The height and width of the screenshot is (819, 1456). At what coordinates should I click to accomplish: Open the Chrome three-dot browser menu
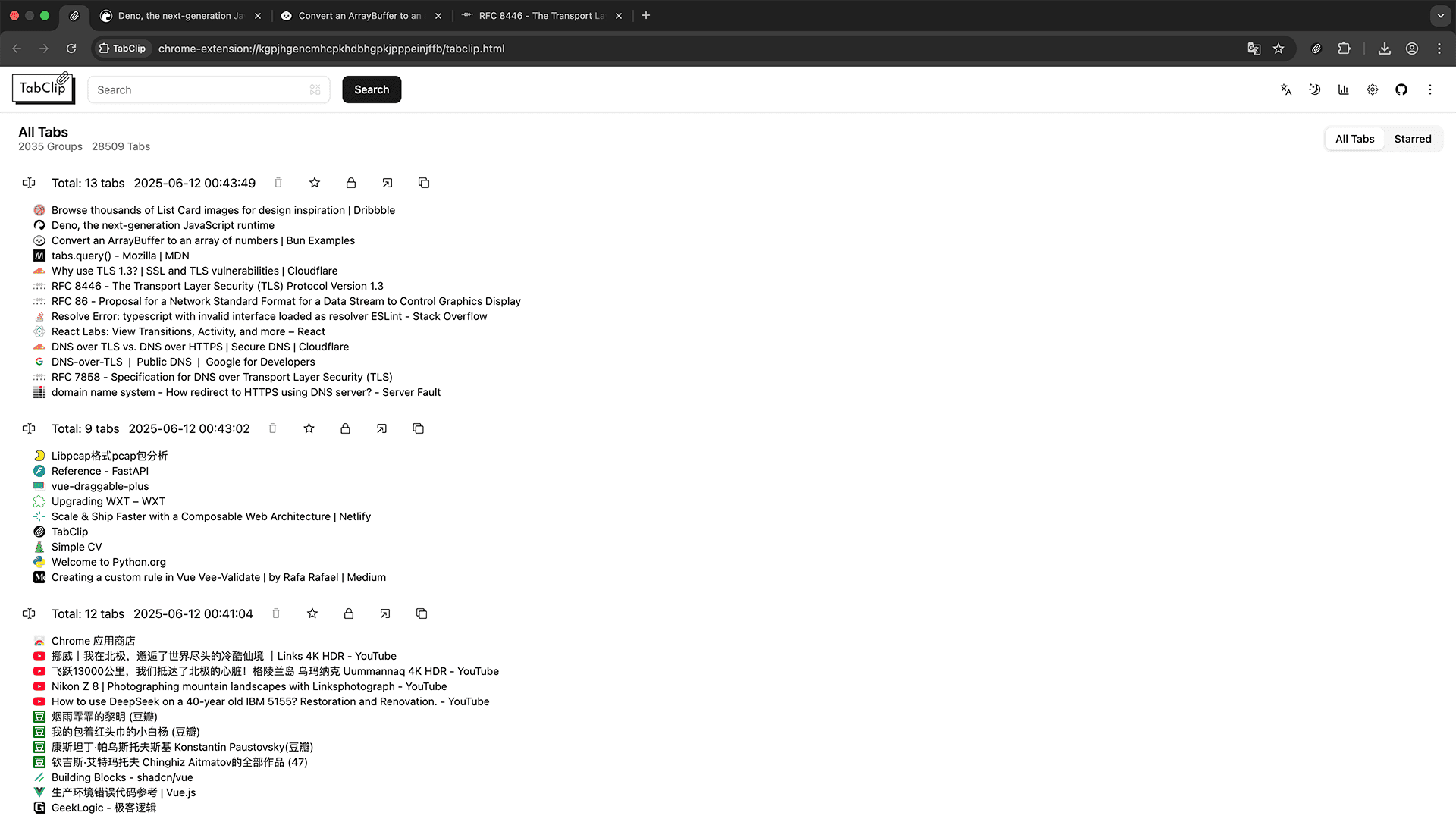1439,49
